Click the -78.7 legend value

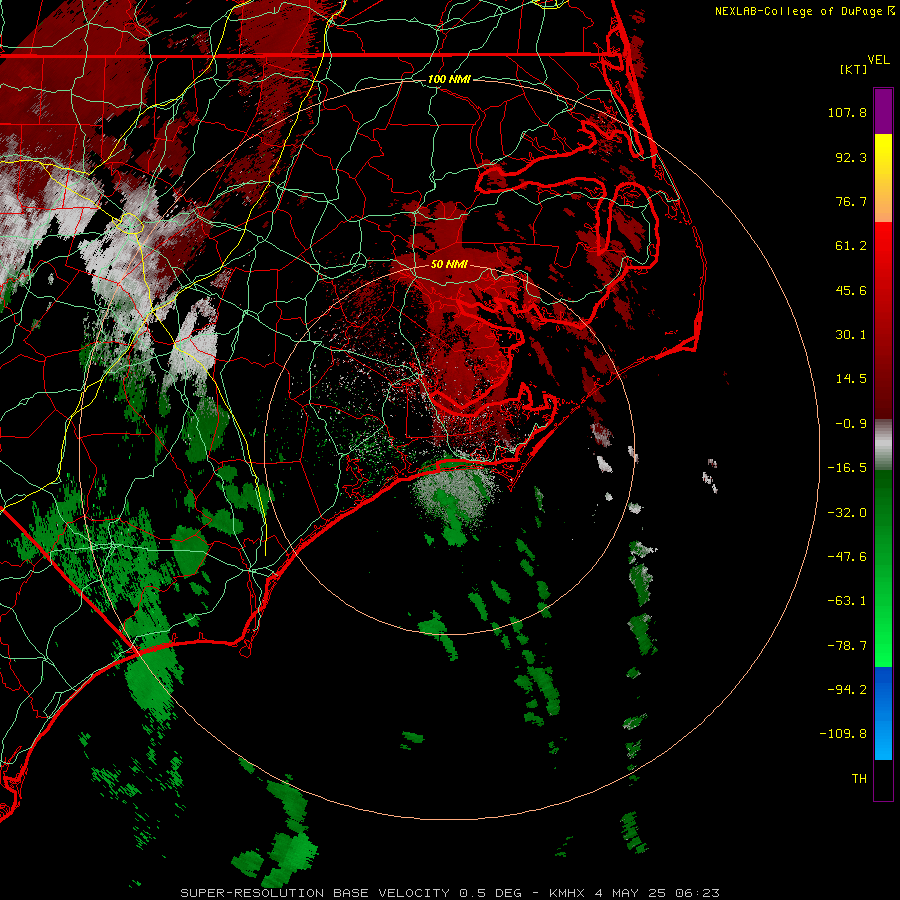[847, 646]
